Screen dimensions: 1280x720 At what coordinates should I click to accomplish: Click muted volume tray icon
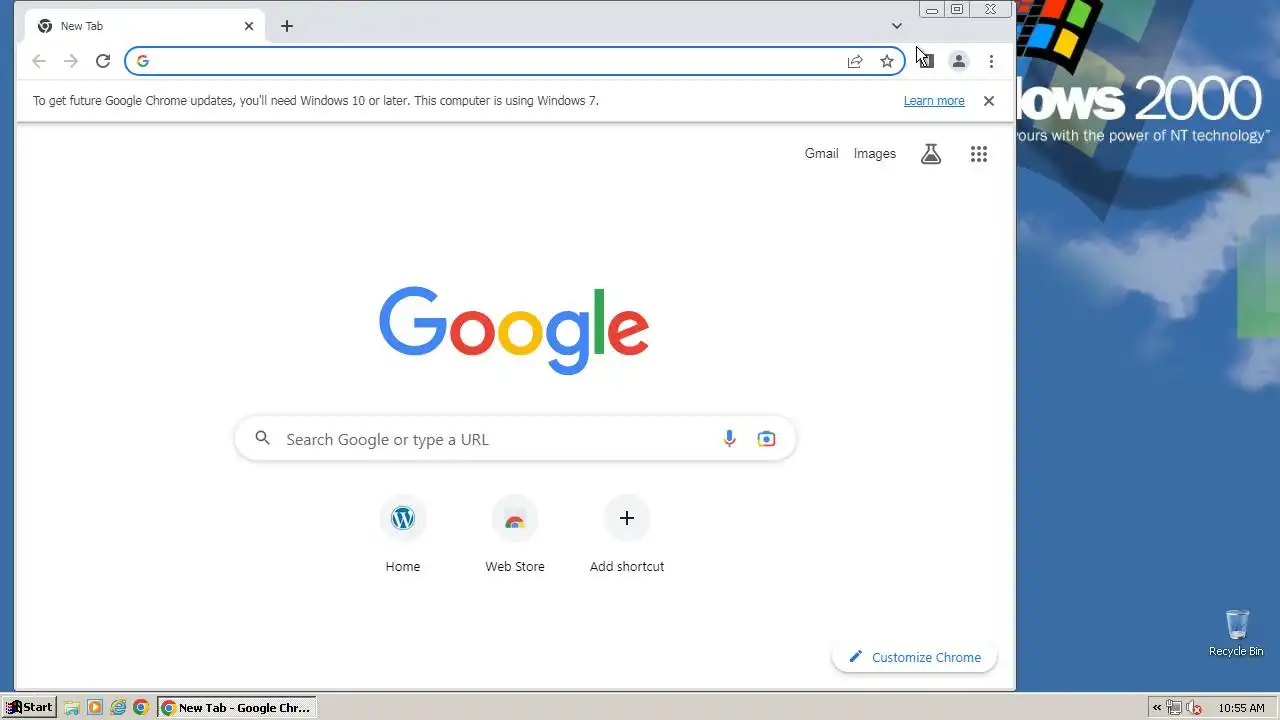1194,708
